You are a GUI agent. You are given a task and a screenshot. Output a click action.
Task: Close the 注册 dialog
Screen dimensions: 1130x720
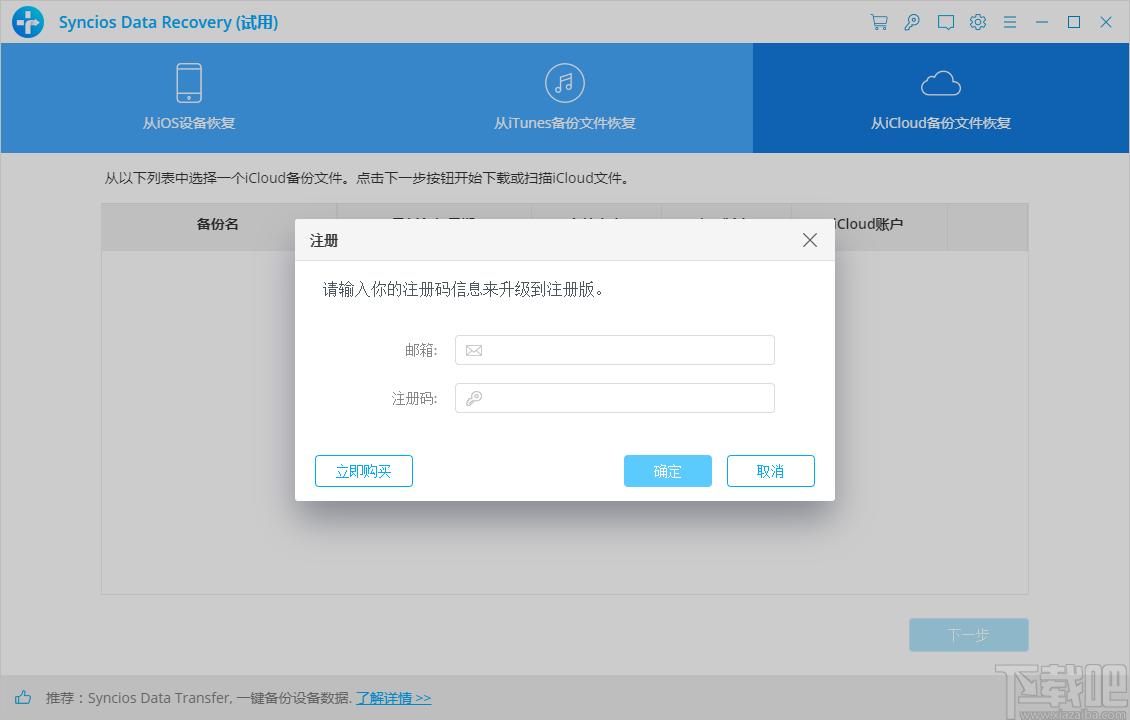[x=810, y=240]
